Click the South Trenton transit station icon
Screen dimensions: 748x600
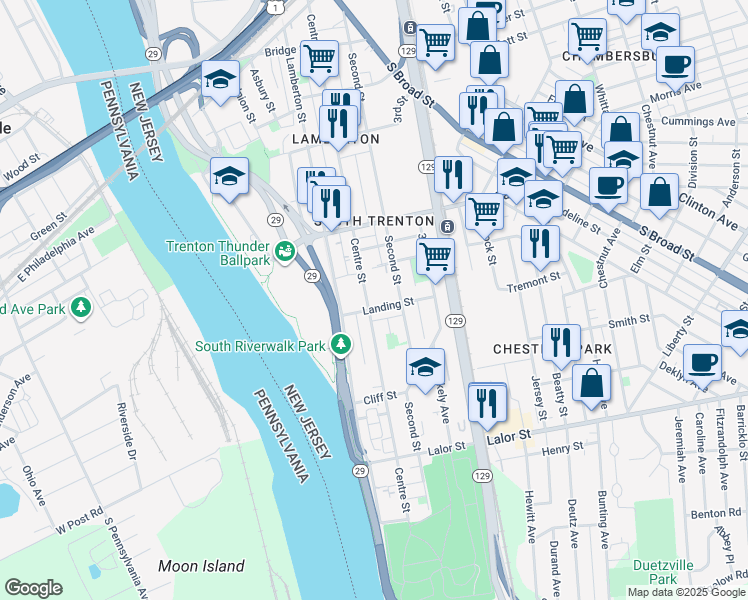tap(447, 227)
